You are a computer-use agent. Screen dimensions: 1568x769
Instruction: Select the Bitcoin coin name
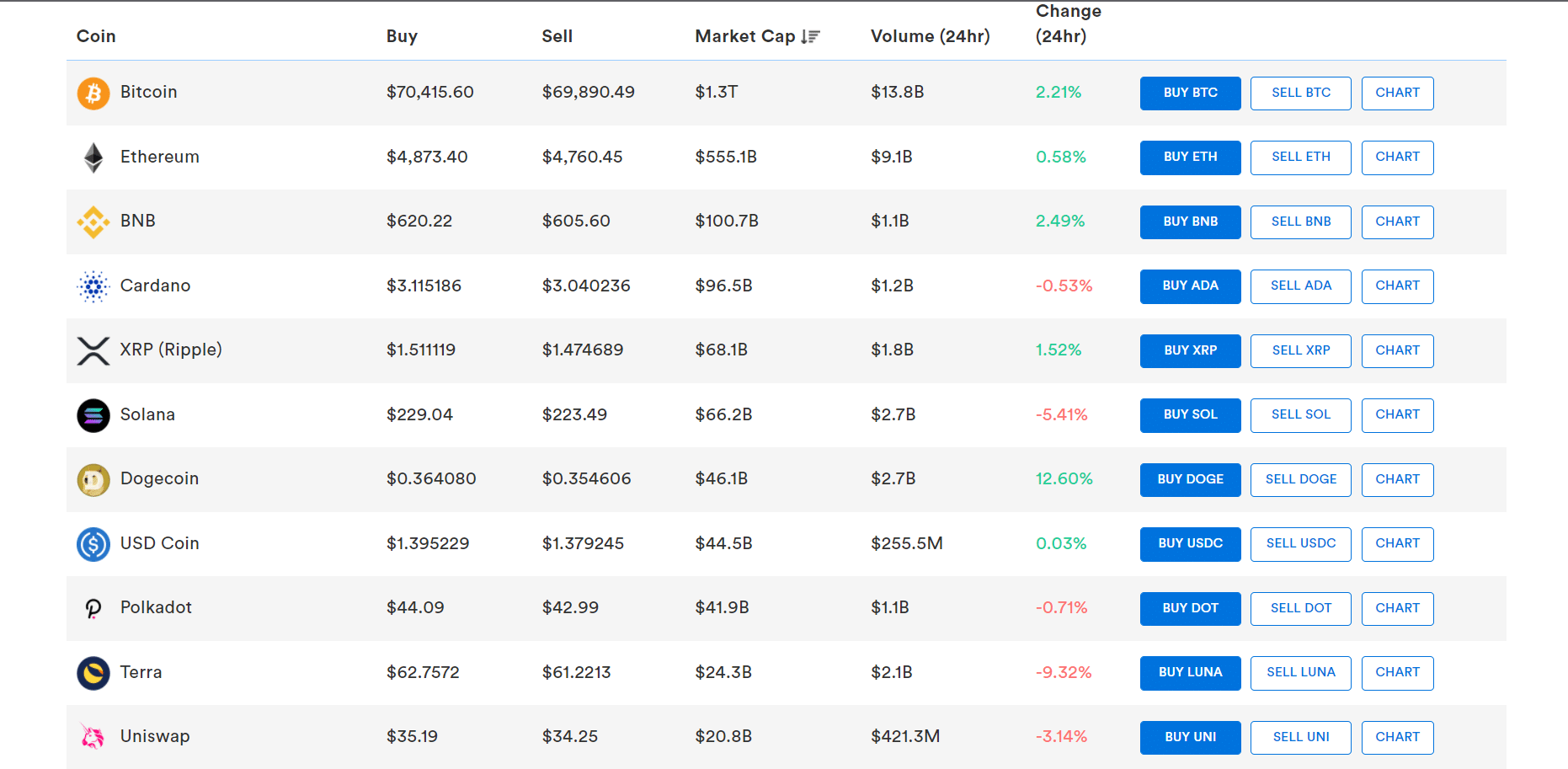tap(149, 92)
